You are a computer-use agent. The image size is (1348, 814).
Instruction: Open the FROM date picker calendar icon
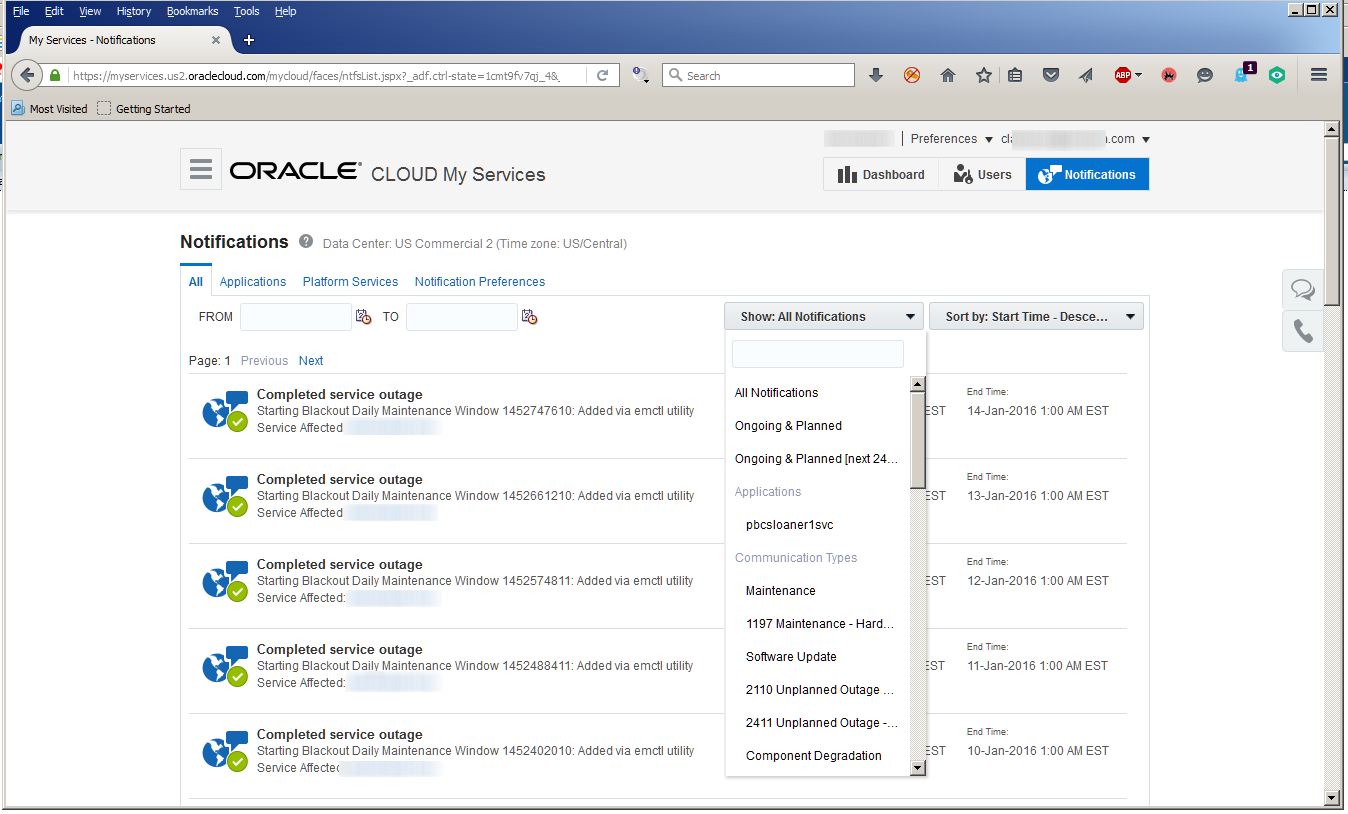click(363, 317)
